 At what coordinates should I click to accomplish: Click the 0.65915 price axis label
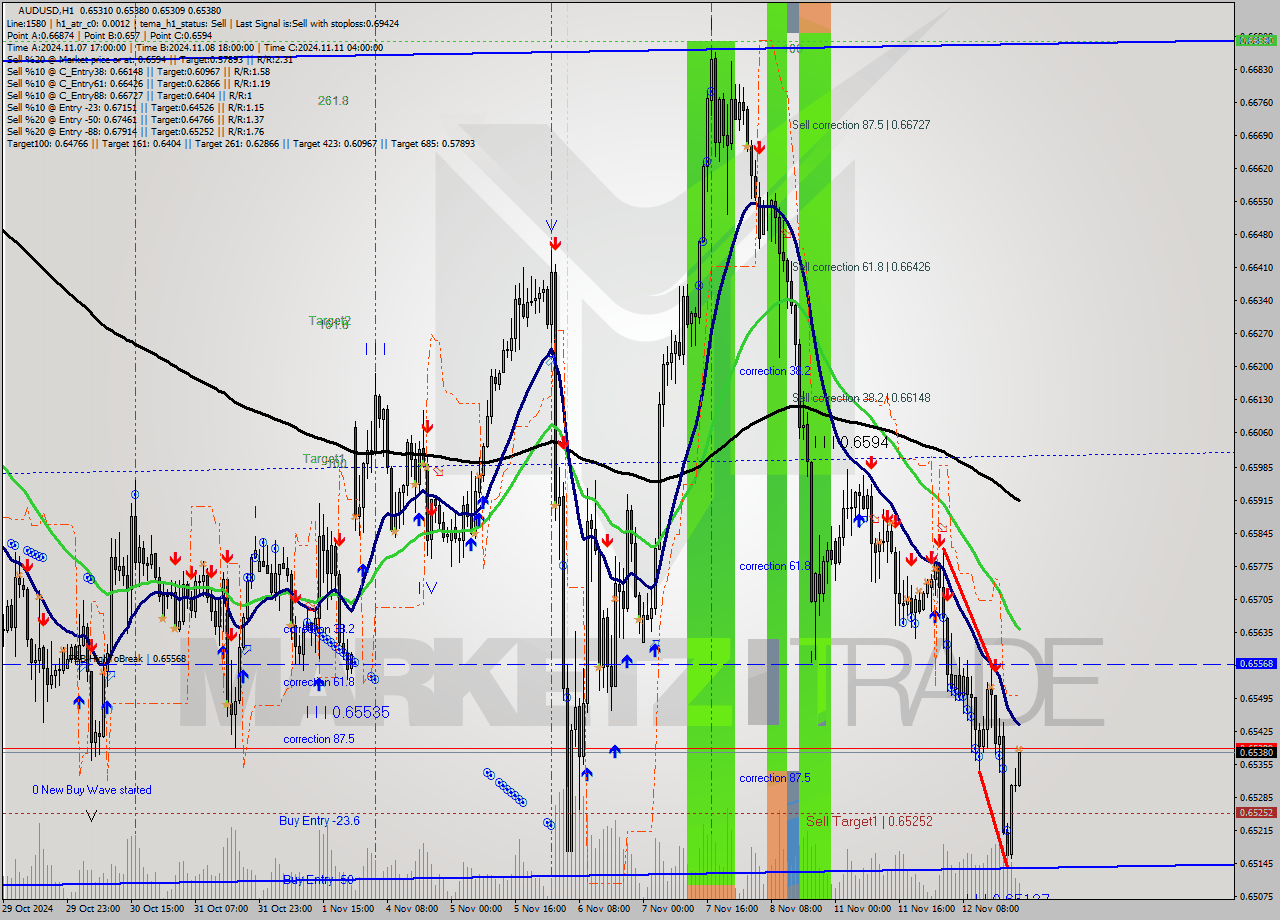[1256, 500]
